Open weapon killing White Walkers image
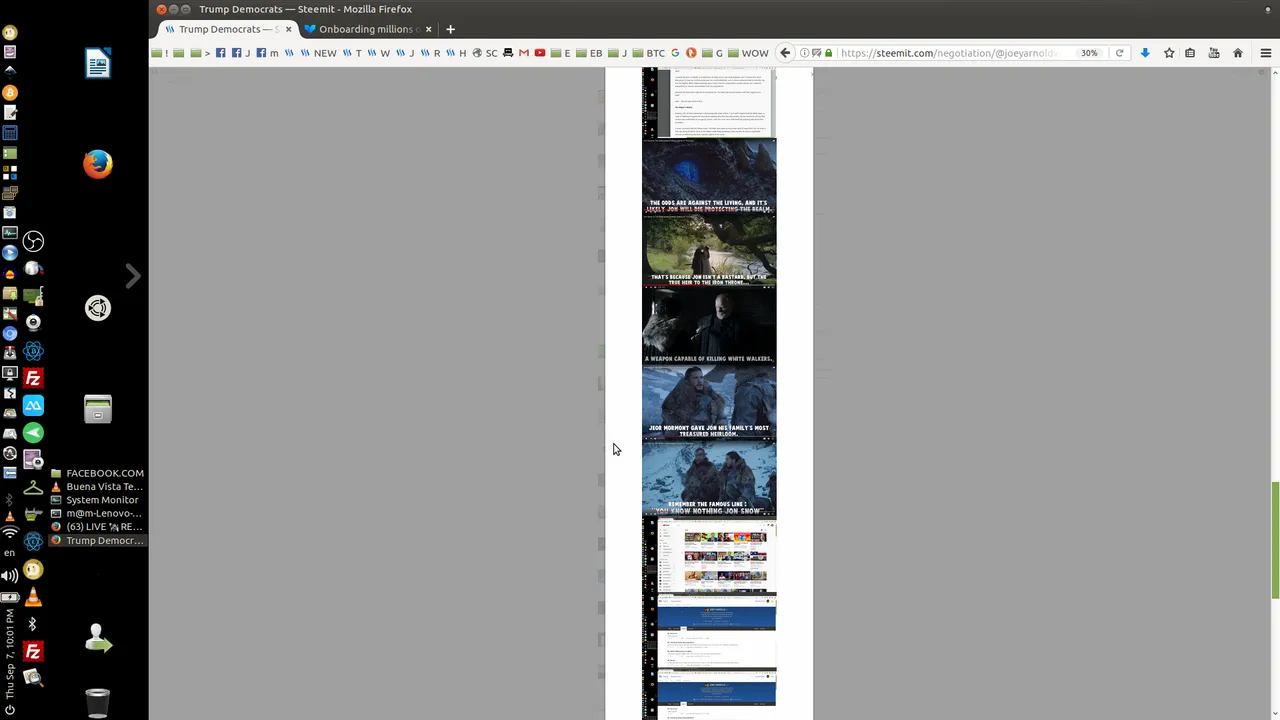The height and width of the screenshot is (720, 1280). 709,327
